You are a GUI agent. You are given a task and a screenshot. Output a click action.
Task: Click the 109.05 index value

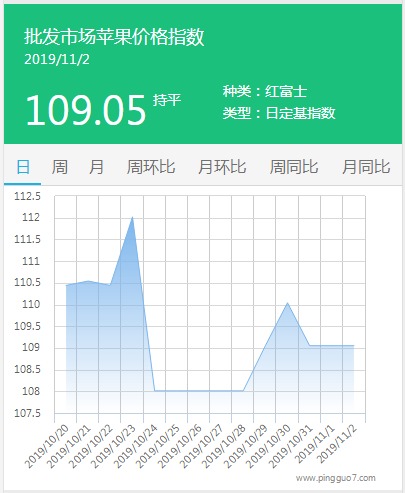pyautogui.click(x=86, y=110)
